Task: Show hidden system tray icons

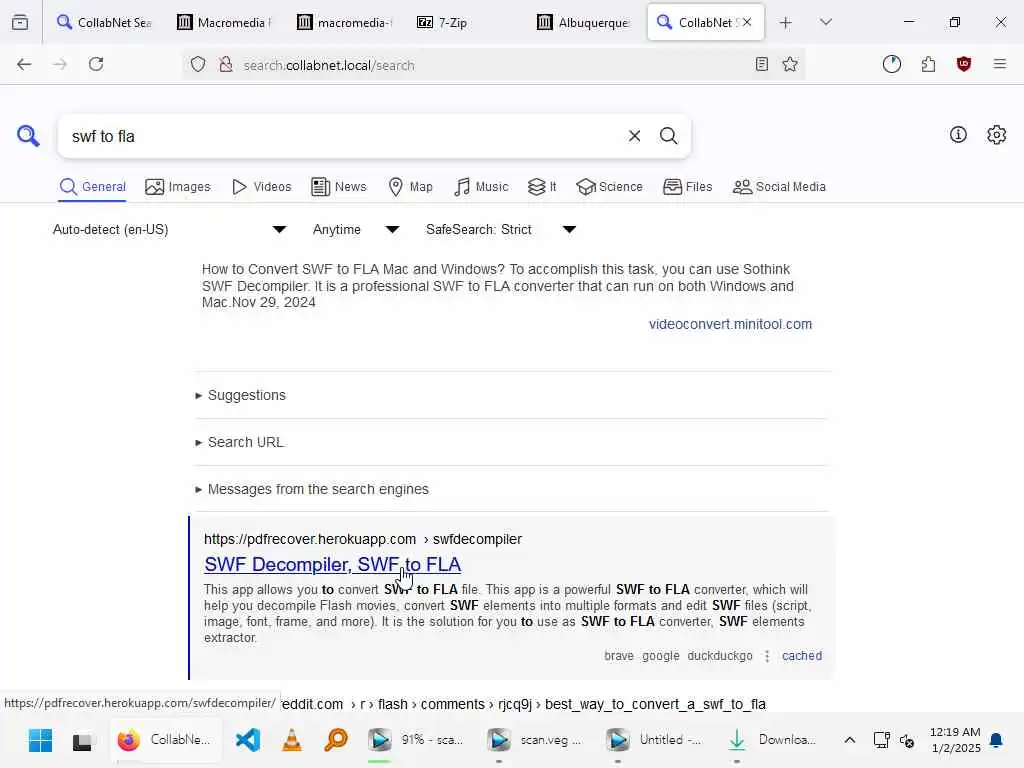Action: pos(850,740)
